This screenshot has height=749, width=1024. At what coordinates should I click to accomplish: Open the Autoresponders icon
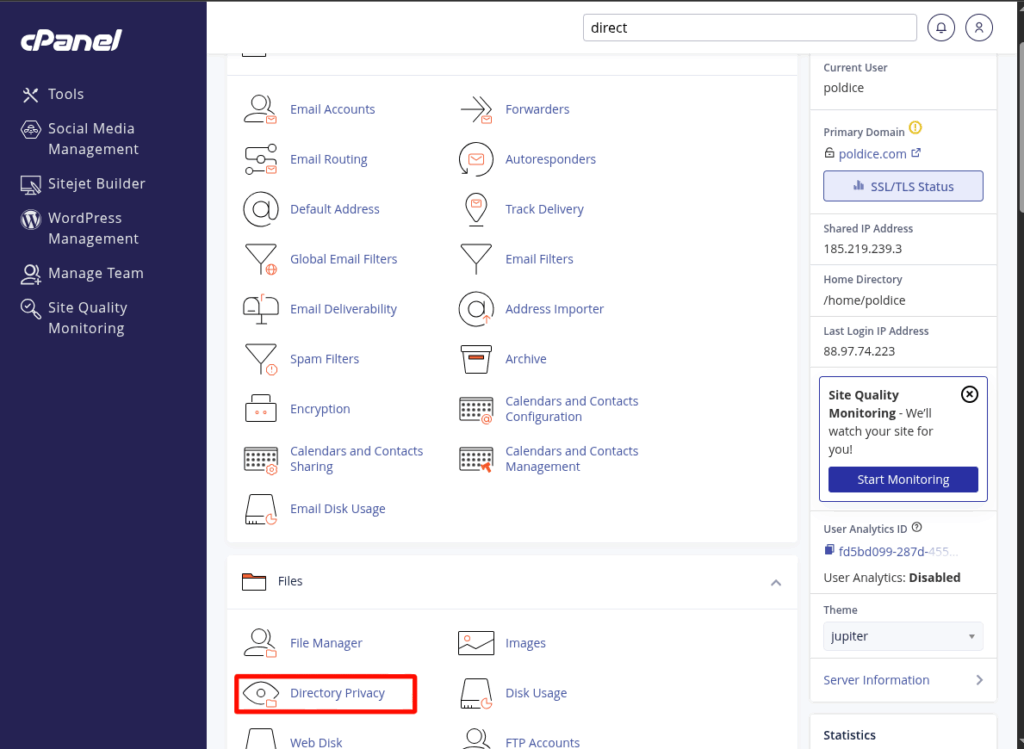476,159
